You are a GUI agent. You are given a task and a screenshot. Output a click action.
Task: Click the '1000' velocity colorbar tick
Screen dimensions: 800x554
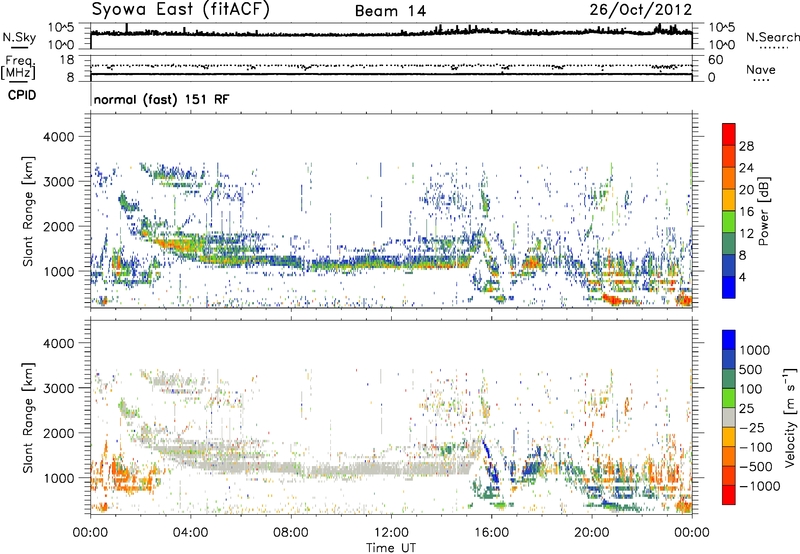[754, 350]
